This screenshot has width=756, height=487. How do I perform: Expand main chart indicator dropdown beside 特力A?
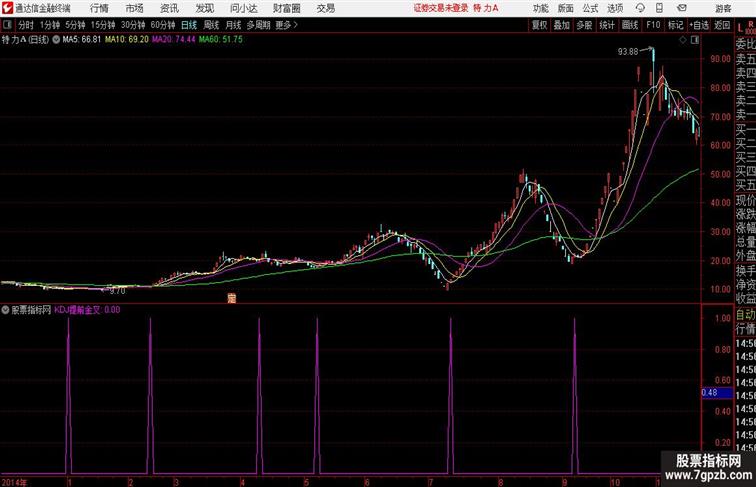pyautogui.click(x=56, y=40)
